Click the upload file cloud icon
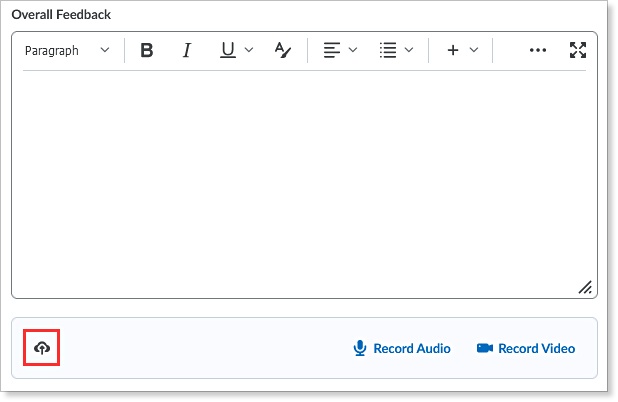The width and height of the screenshot is (618, 402). (42, 348)
